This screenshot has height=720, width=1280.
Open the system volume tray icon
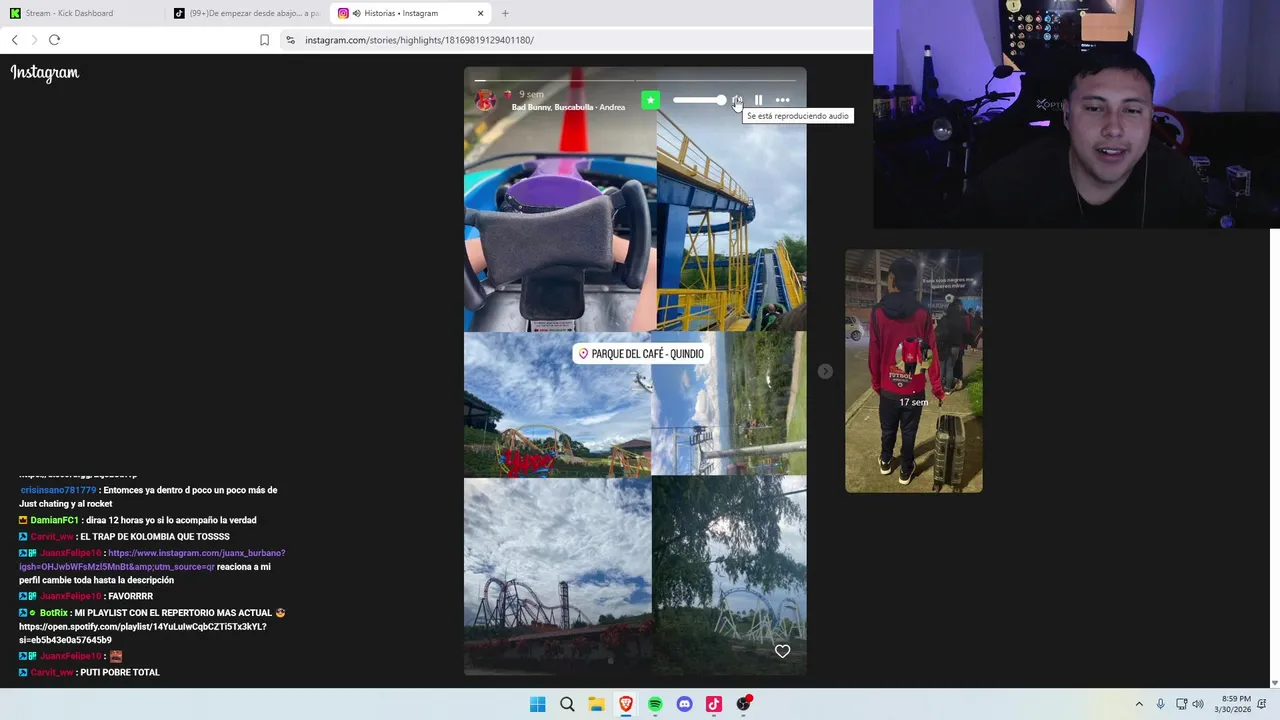pyautogui.click(x=1198, y=704)
